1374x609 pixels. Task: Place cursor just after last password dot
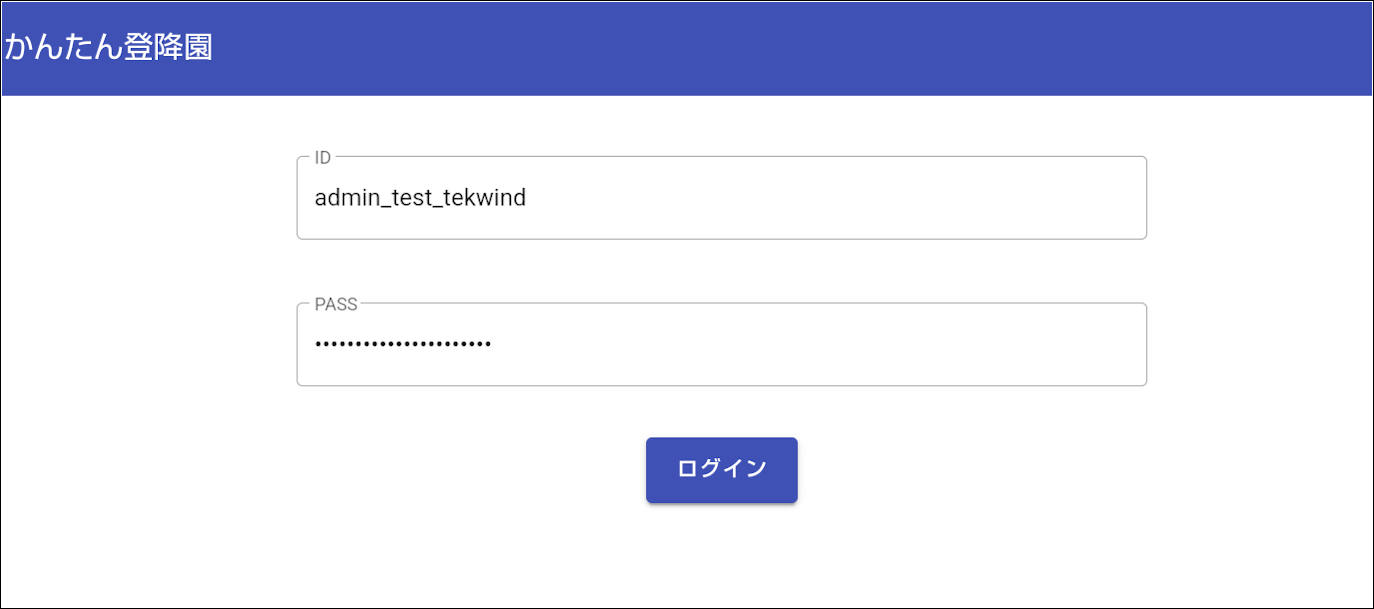(x=493, y=345)
